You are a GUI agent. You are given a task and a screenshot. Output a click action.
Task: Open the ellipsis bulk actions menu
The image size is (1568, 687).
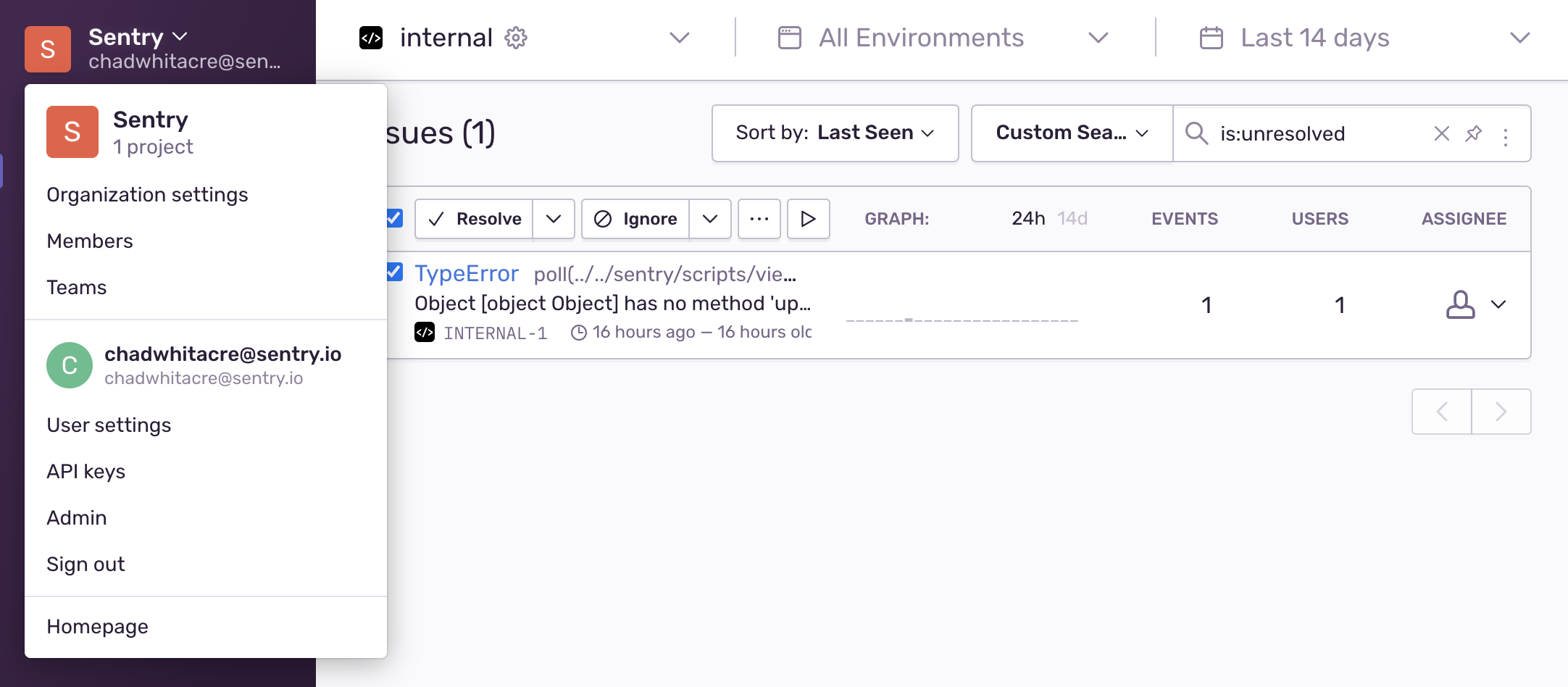pos(759,219)
